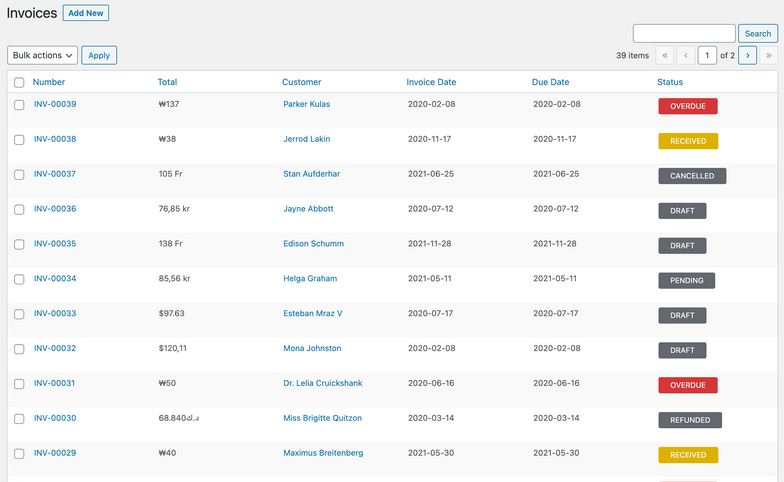View customer Dr. Lelia Cruickshank
The height and width of the screenshot is (482, 784).
click(322, 383)
